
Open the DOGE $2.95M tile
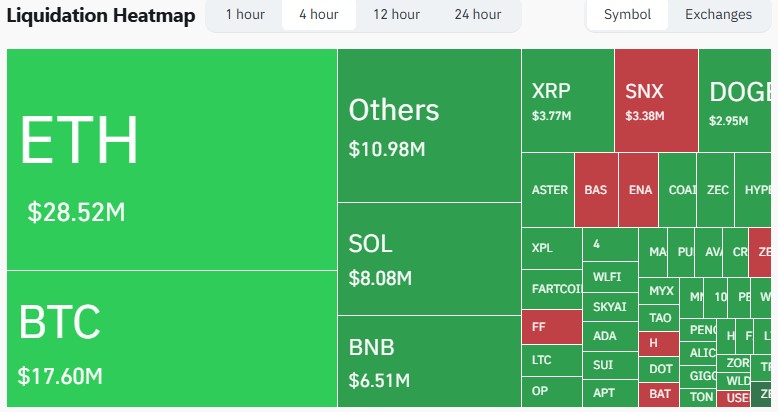click(x=738, y=100)
